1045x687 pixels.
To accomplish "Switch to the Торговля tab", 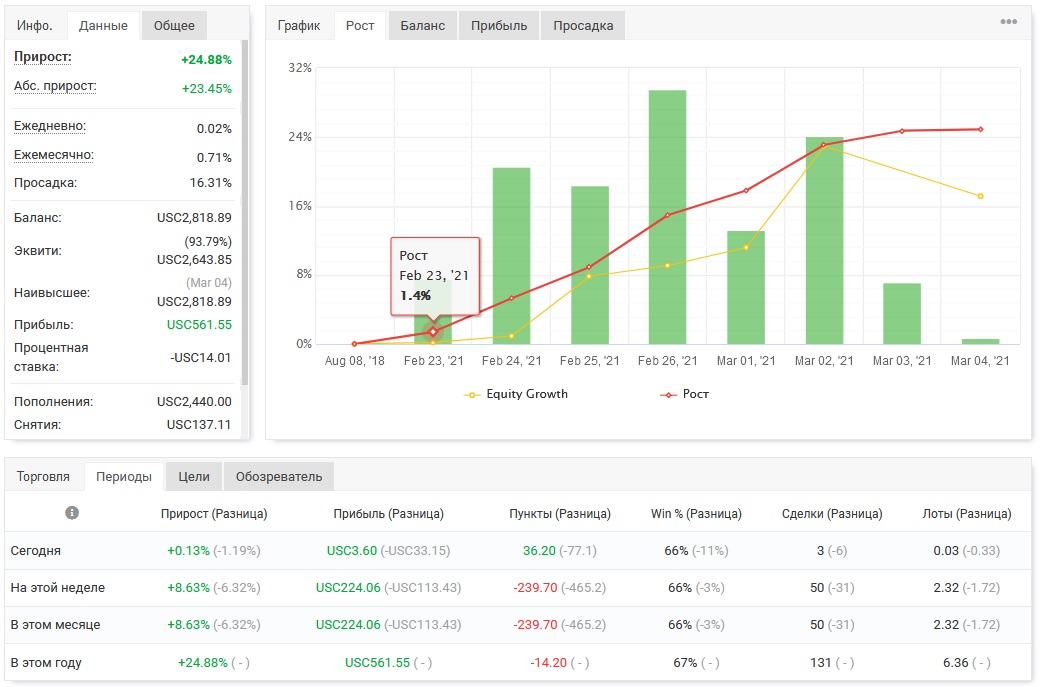I will pyautogui.click(x=43, y=476).
